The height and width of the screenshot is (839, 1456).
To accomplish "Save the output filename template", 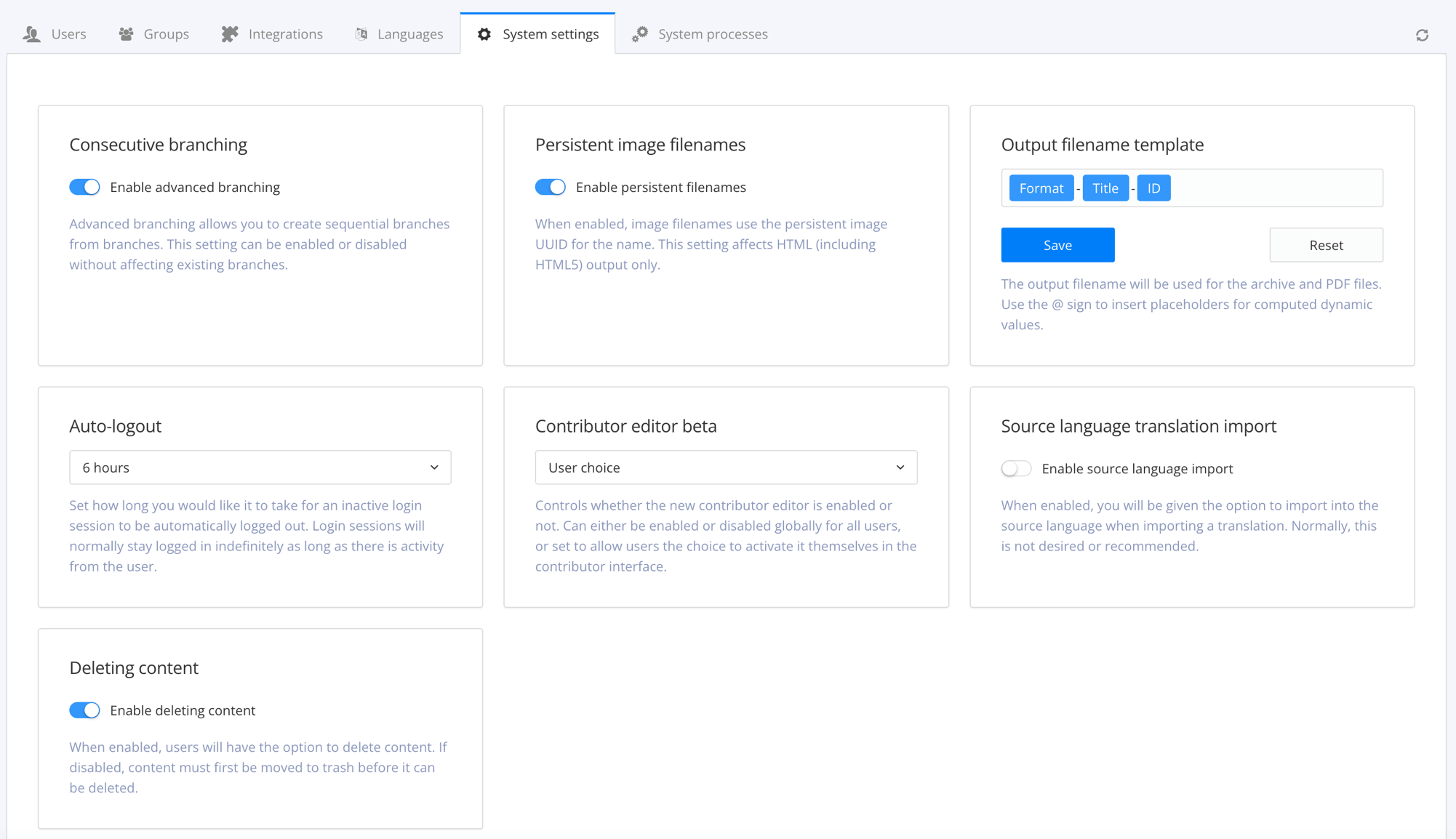I will (x=1057, y=245).
